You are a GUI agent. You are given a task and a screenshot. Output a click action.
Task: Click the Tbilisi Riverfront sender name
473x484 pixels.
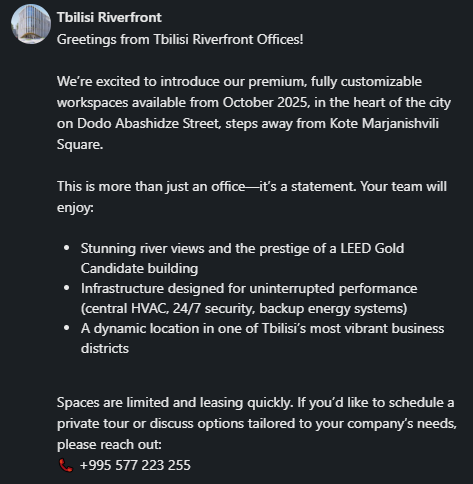click(x=109, y=17)
